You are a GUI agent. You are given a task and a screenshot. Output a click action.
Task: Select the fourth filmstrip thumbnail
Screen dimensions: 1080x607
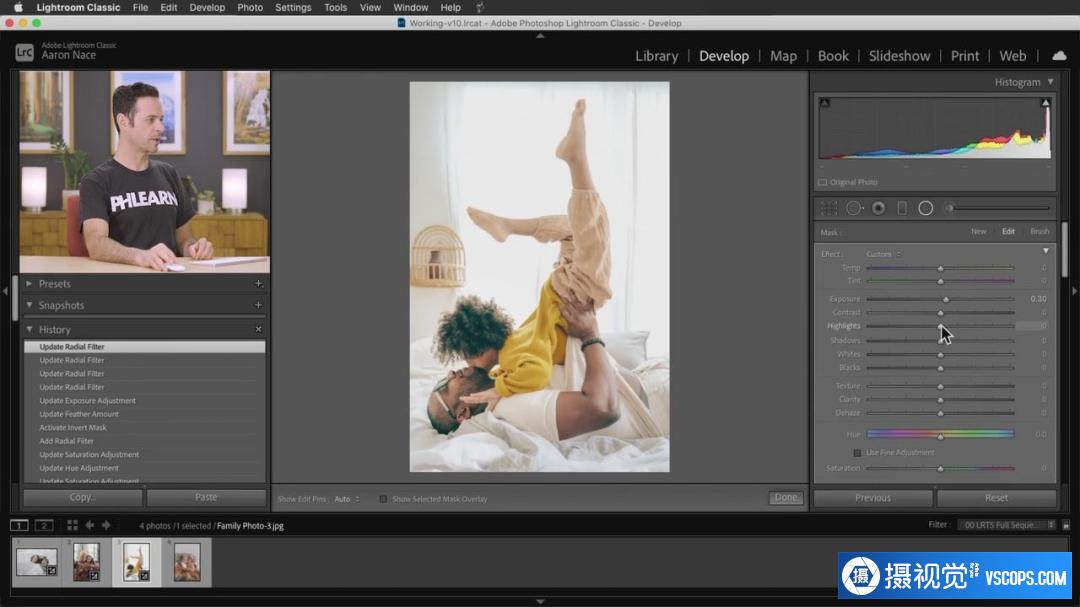point(187,562)
